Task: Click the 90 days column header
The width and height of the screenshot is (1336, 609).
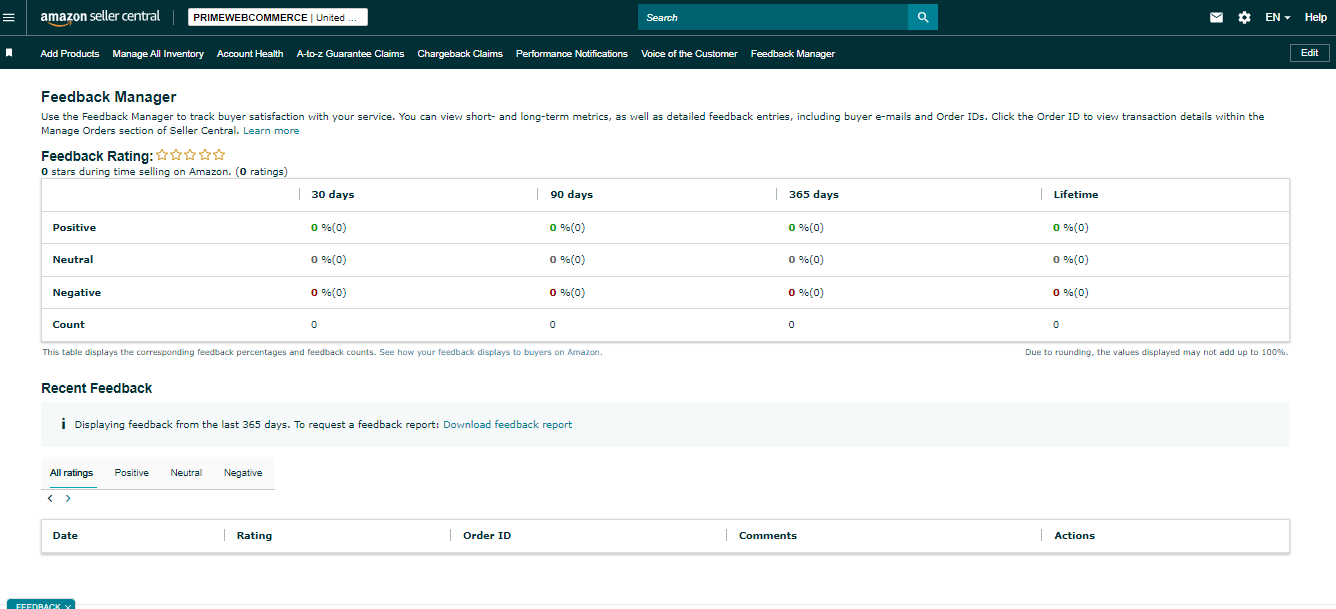Action: (572, 195)
